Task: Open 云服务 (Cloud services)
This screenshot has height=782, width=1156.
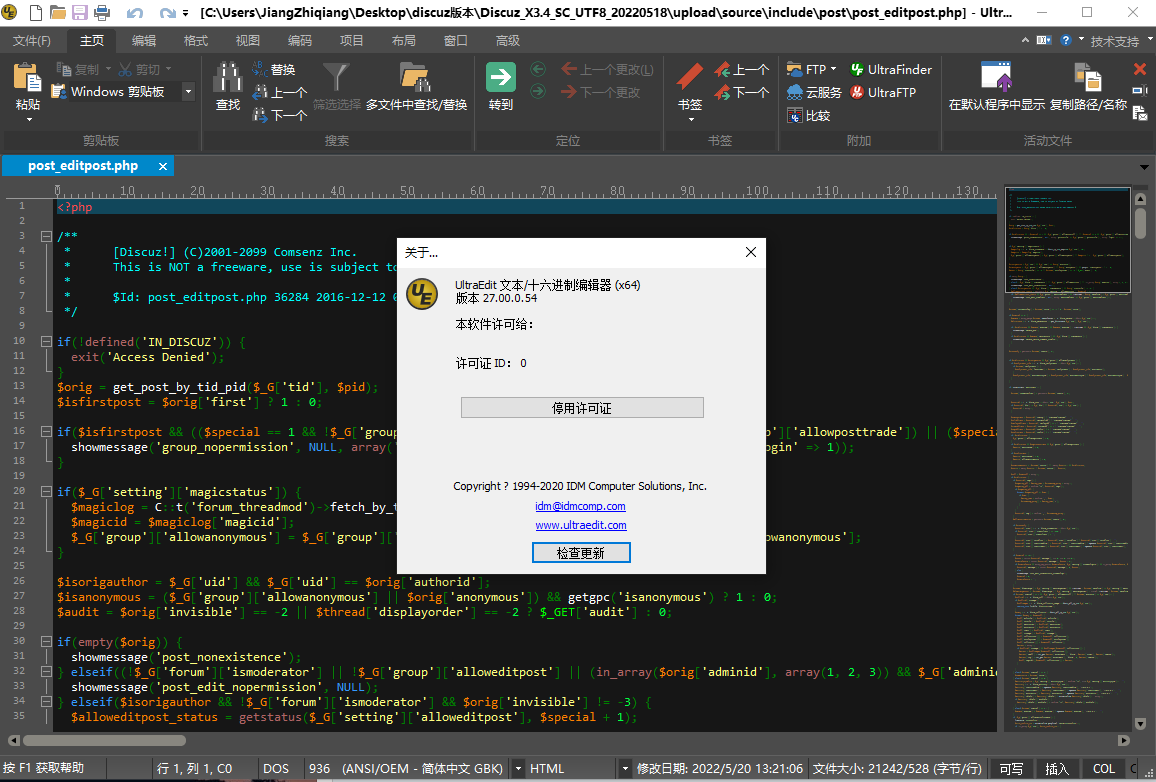Action: click(x=814, y=92)
